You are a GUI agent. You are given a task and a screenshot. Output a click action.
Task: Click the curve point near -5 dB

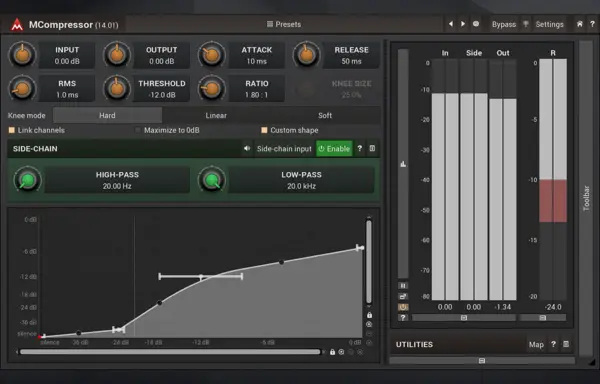pyautogui.click(x=281, y=262)
